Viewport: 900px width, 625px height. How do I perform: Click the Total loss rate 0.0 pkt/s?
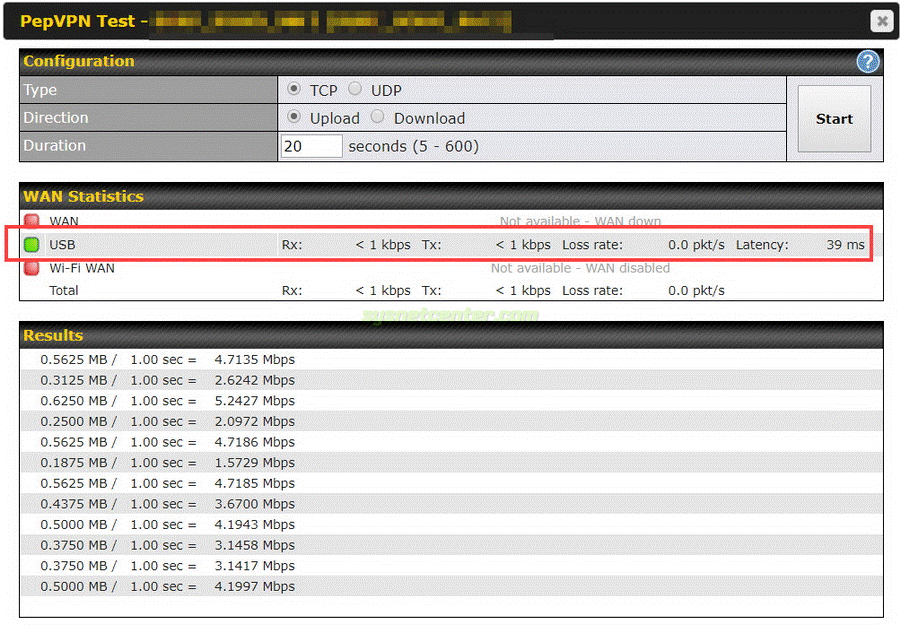696,290
